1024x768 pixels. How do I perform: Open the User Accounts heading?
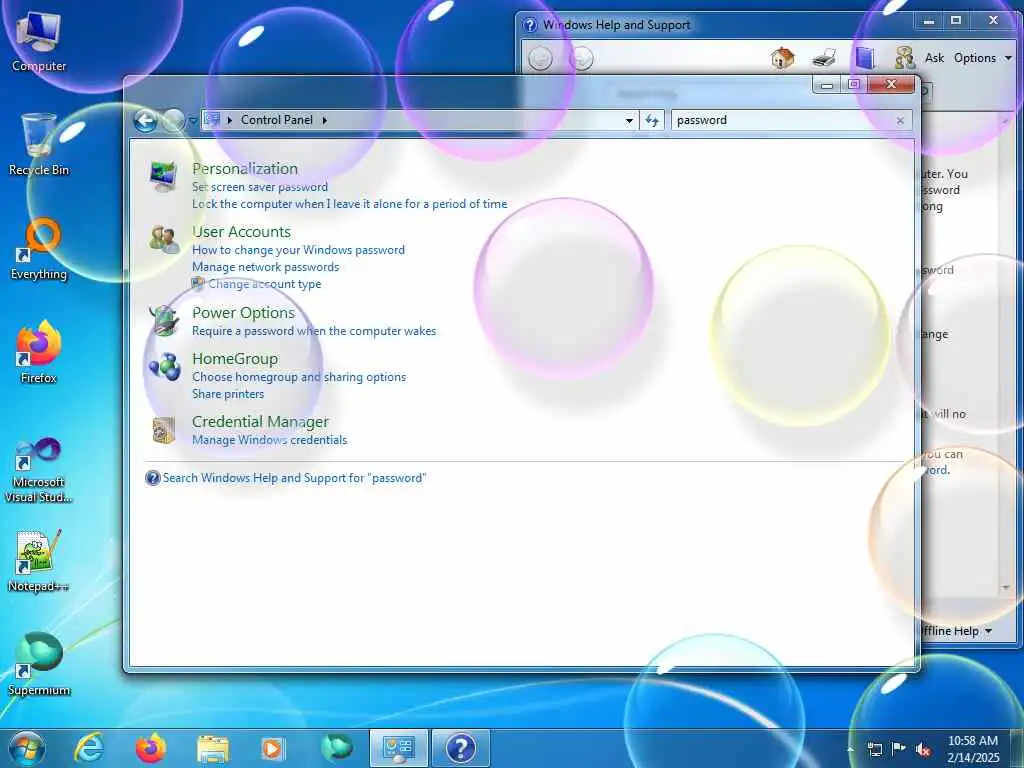[x=242, y=232]
